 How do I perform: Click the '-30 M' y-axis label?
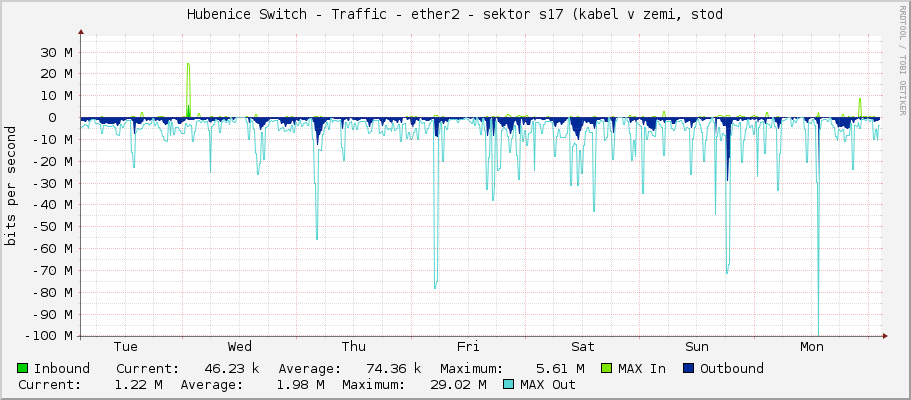52,183
